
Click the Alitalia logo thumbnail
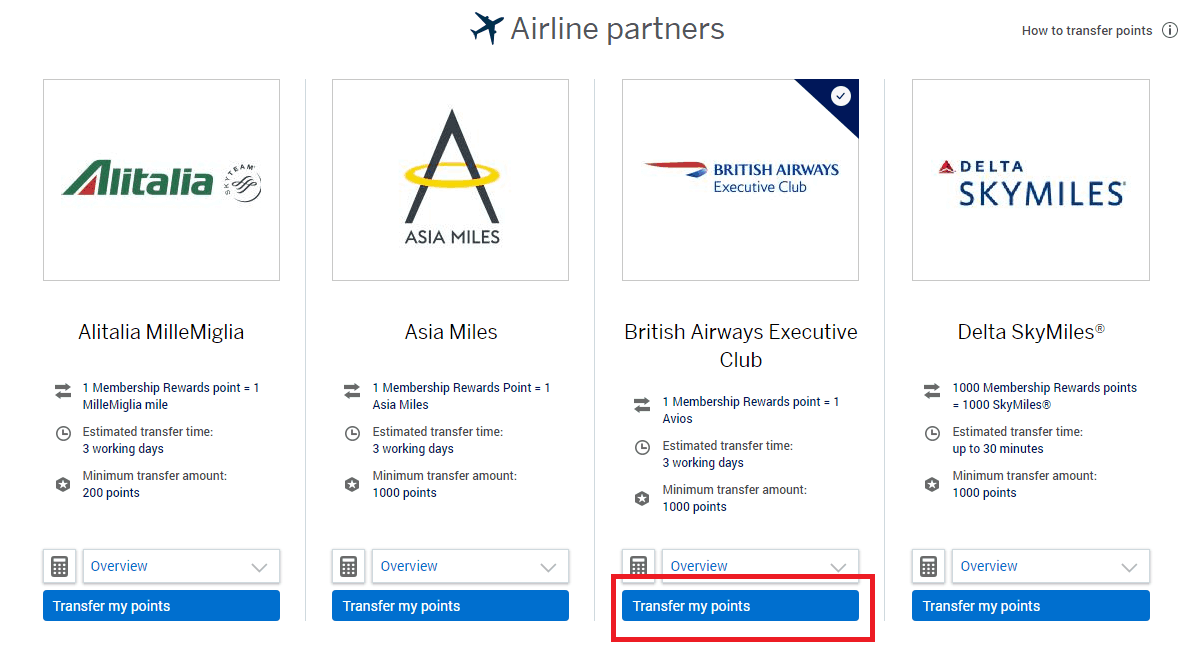point(161,179)
